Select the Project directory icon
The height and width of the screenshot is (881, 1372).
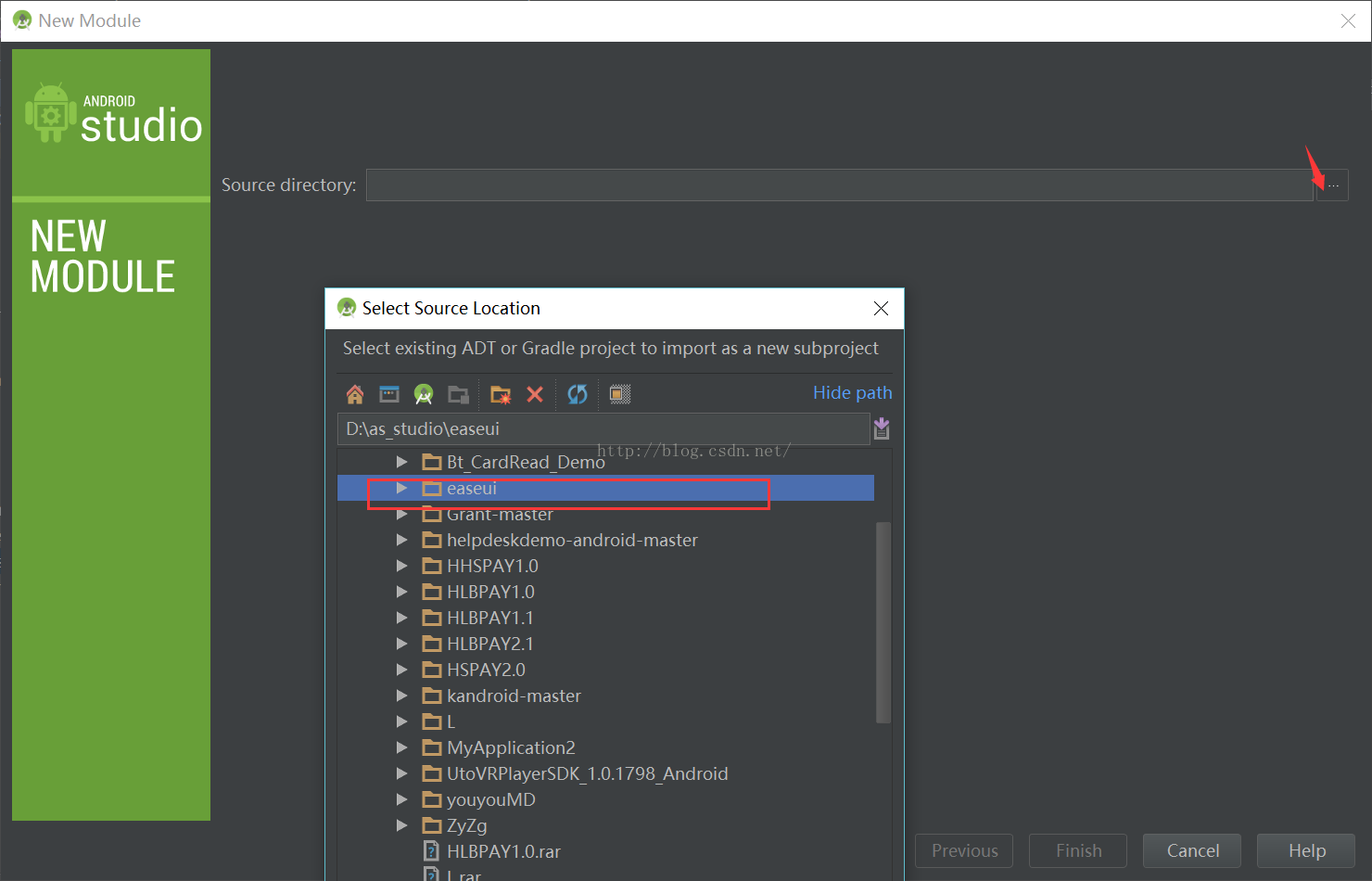click(x=424, y=394)
